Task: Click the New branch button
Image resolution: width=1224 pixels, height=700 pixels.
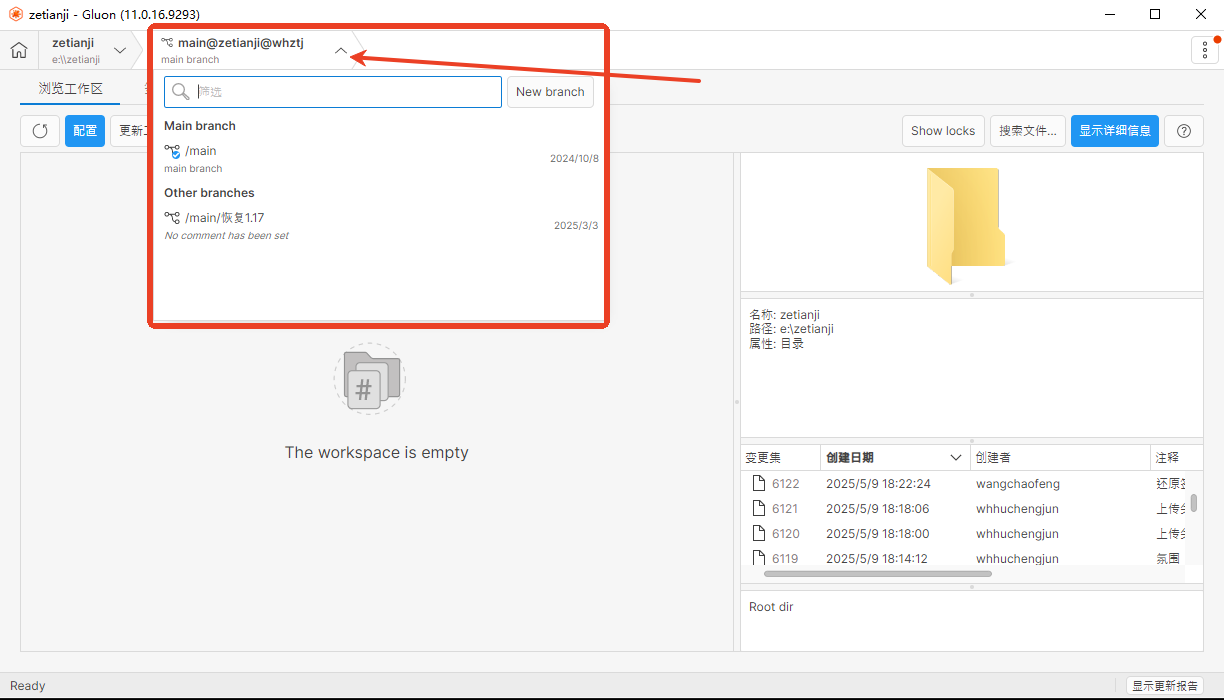Action: point(550,92)
